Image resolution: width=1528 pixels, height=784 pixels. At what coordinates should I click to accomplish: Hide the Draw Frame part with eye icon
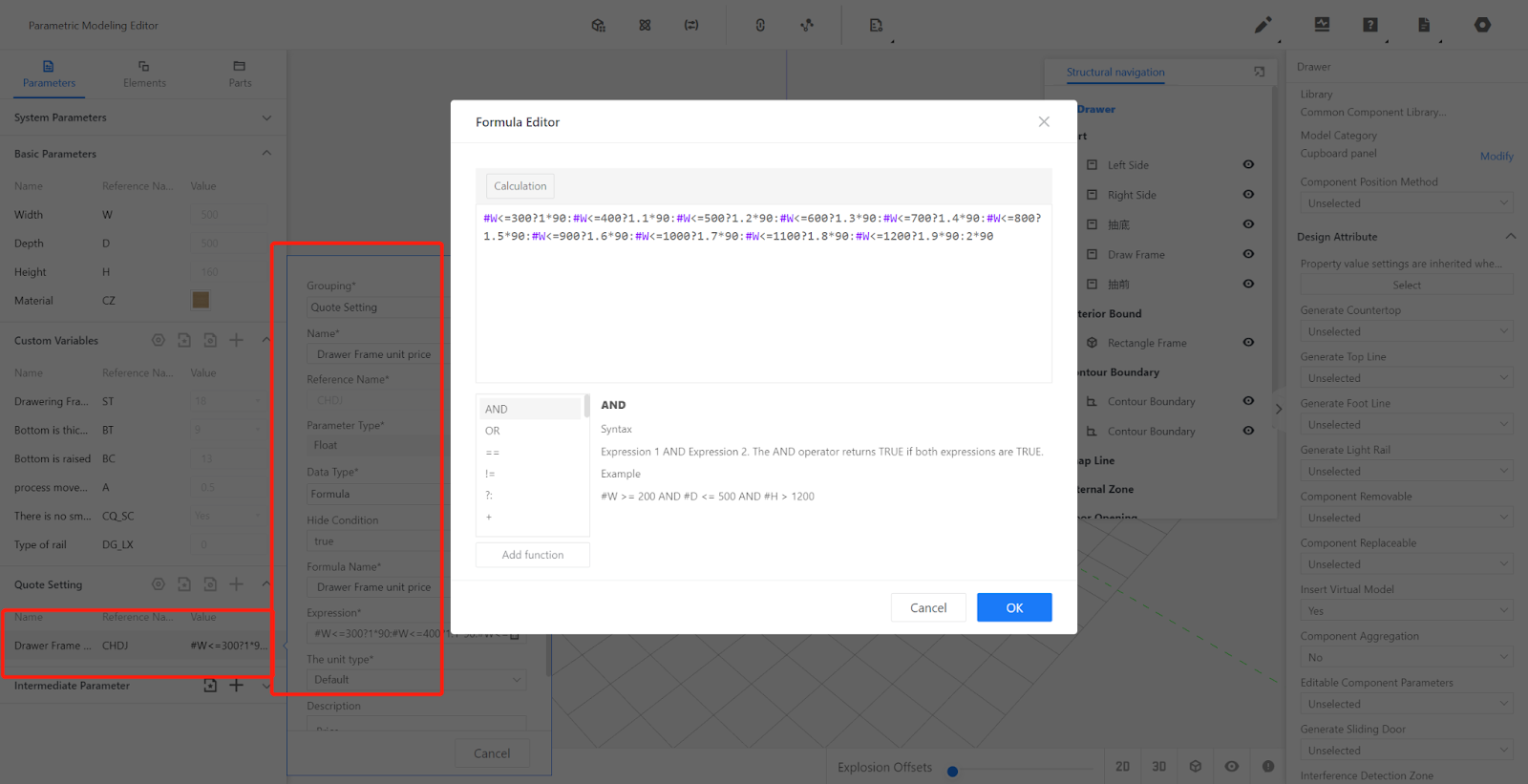tap(1248, 255)
